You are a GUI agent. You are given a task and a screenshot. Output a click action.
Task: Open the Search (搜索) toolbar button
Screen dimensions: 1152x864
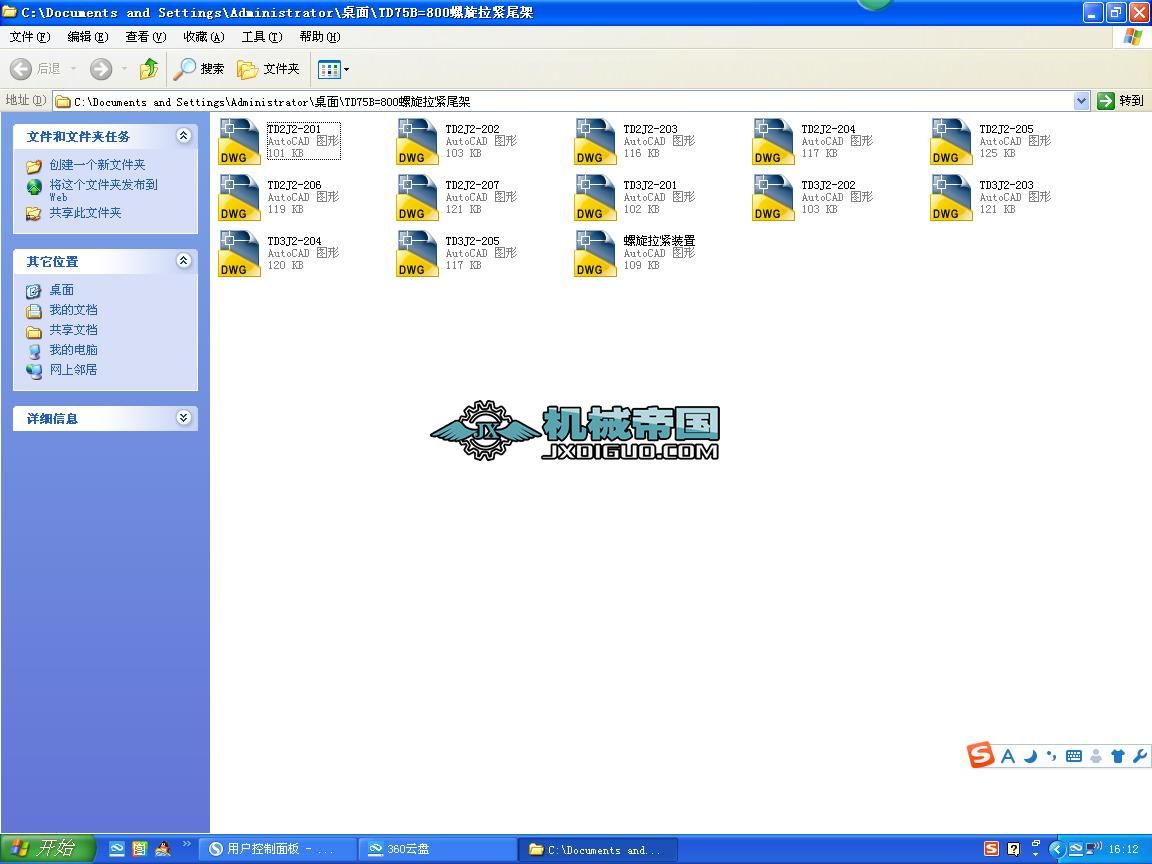[x=198, y=69]
